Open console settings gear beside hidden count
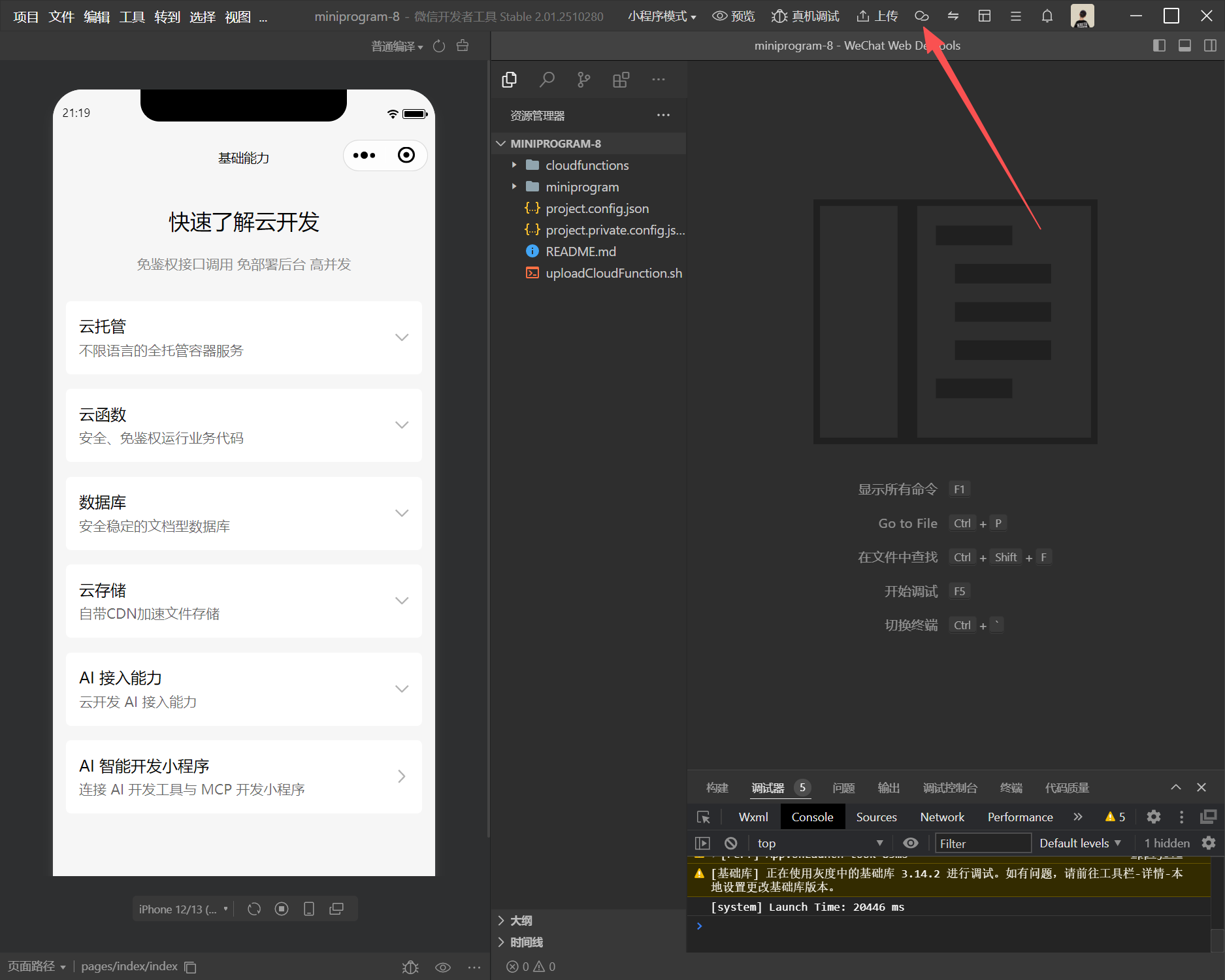The width and height of the screenshot is (1225, 980). click(x=1209, y=843)
